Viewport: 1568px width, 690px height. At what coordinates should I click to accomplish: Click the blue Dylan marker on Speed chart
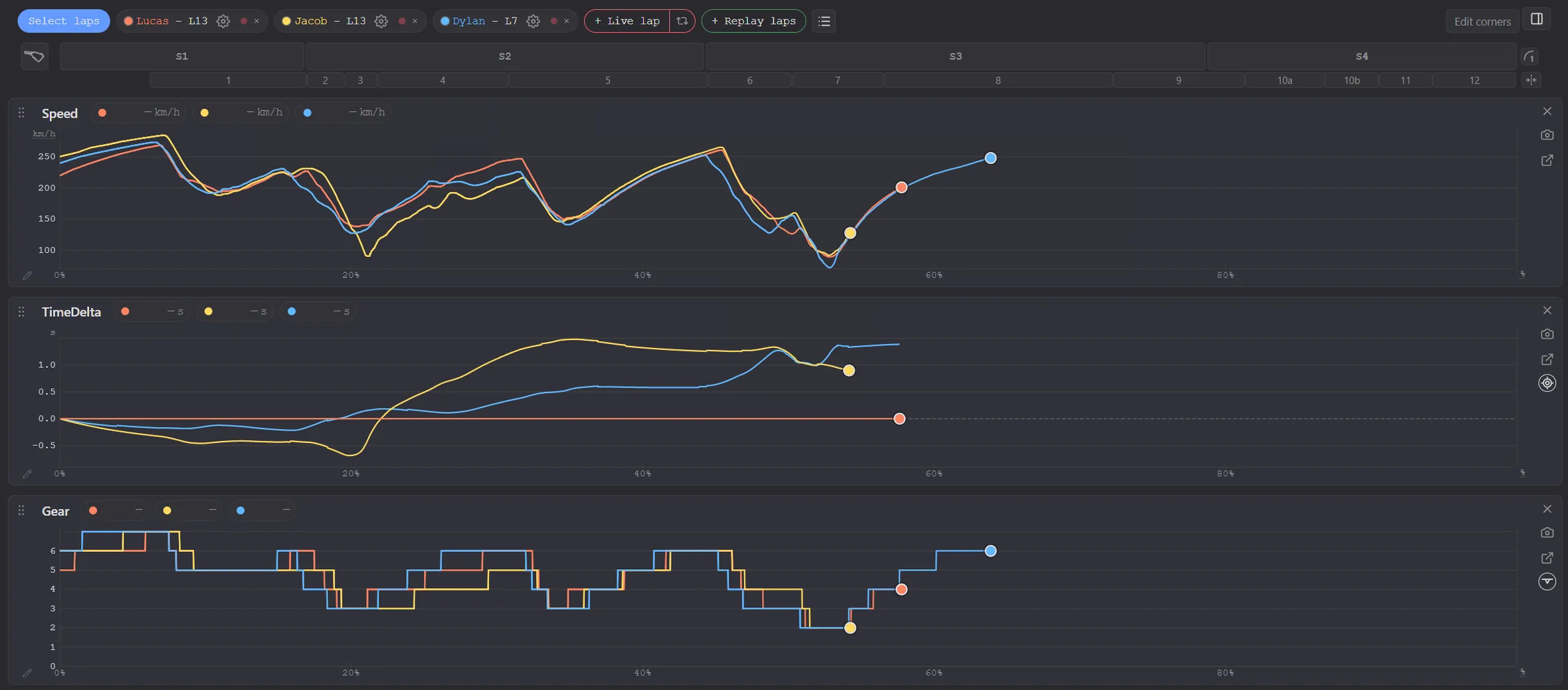pos(991,158)
